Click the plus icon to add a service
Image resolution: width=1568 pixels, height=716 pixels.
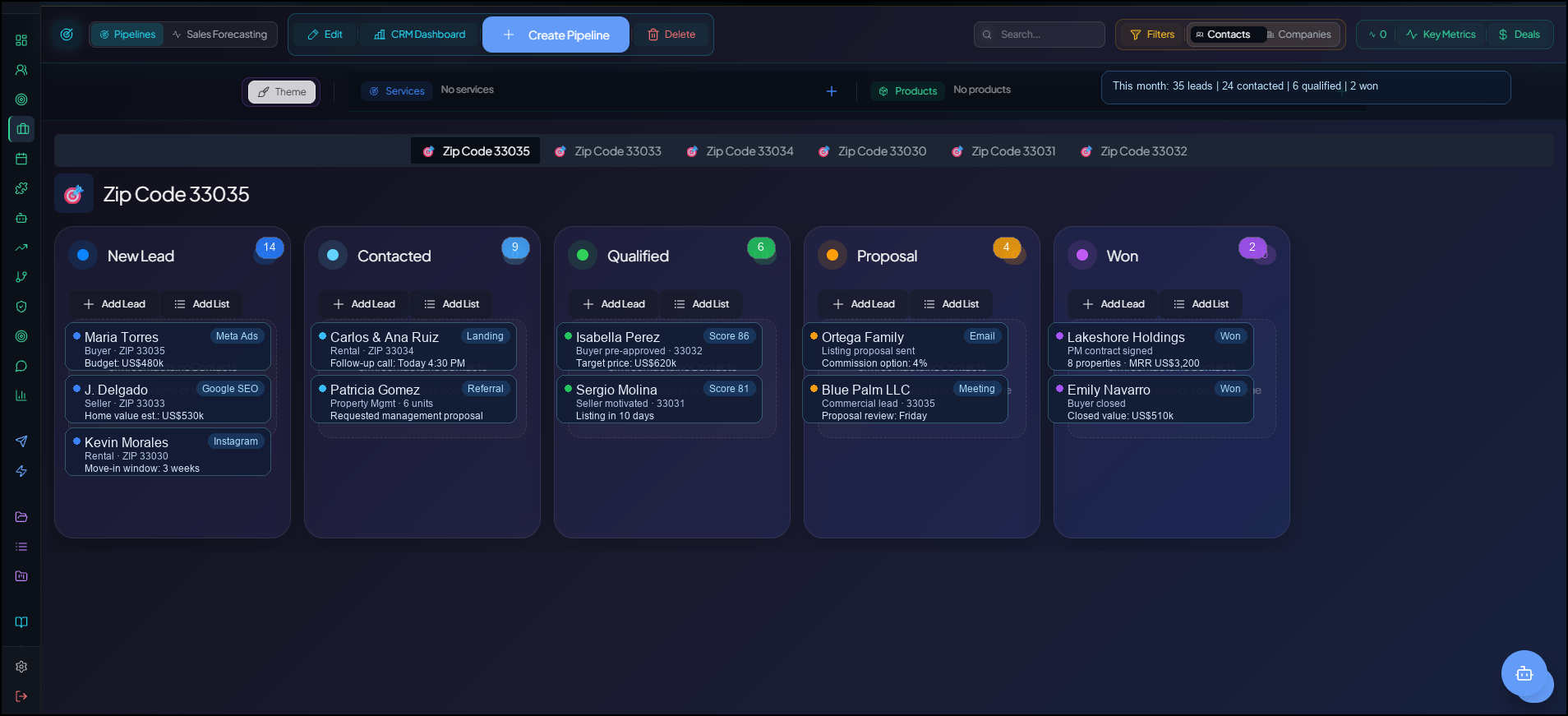click(832, 91)
